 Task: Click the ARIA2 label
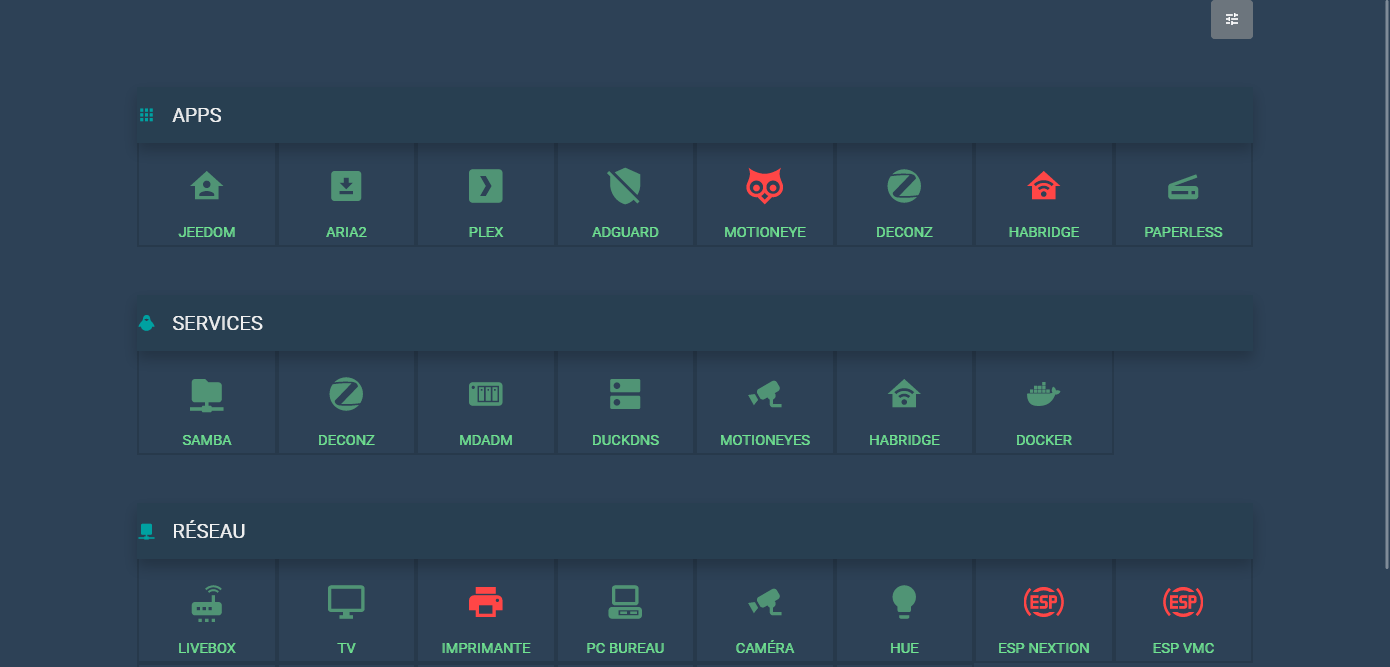(346, 232)
